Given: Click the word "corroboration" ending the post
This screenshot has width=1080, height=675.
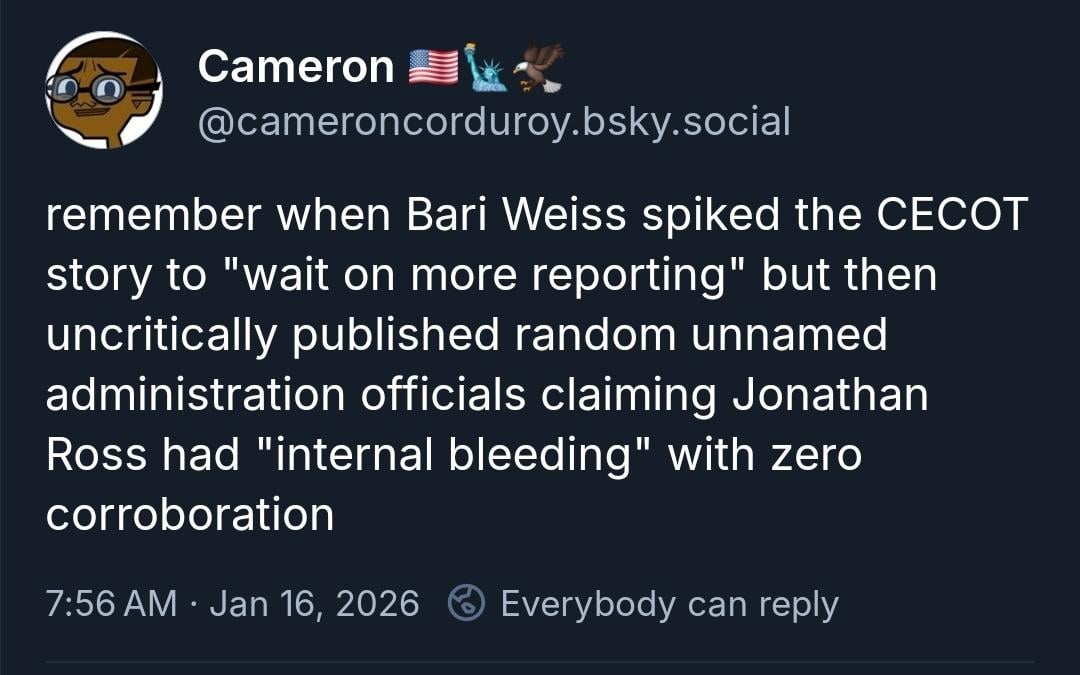Looking at the screenshot, I should point(190,514).
